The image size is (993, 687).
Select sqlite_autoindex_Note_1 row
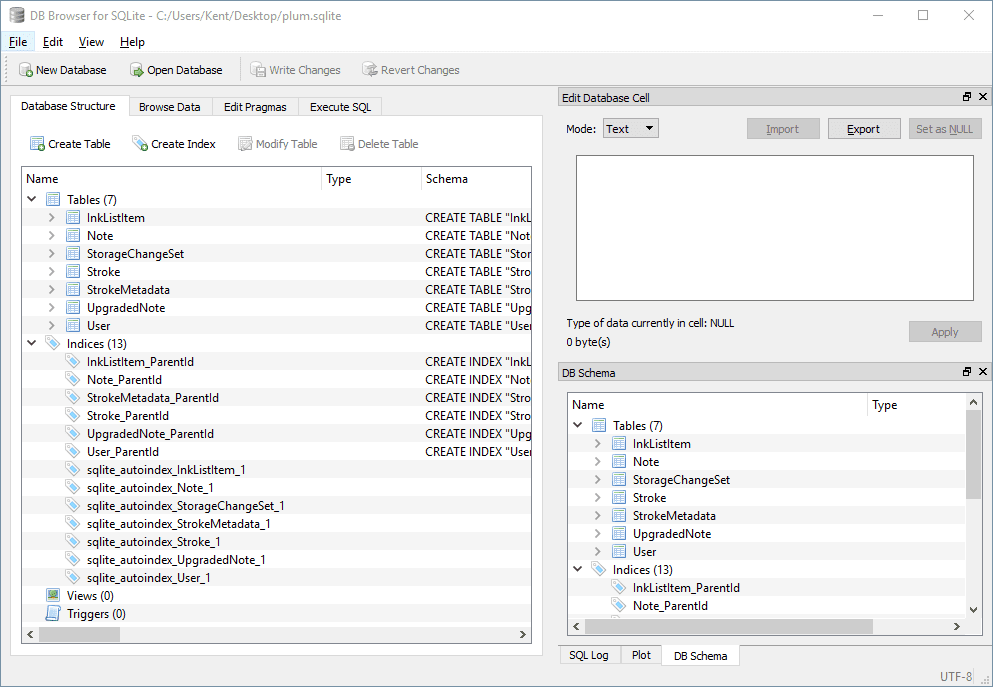(276, 488)
